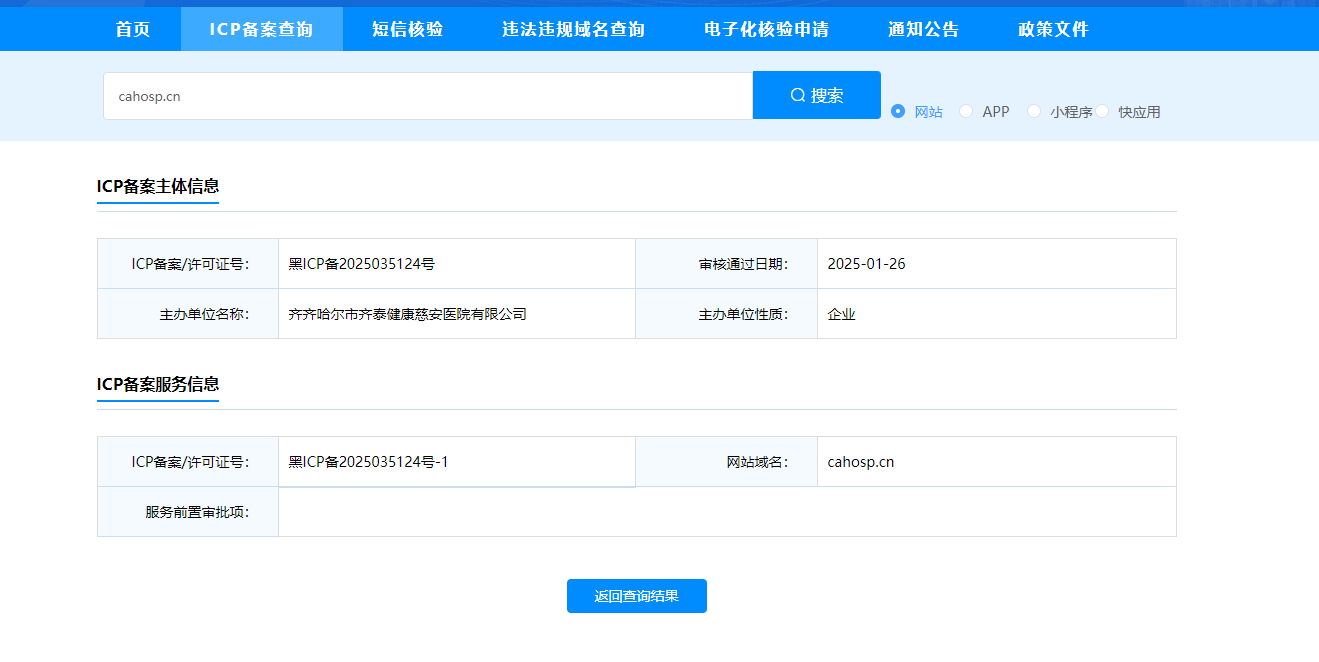Click the 主办单位名称 label
The height and width of the screenshot is (662, 1319).
coord(205,314)
